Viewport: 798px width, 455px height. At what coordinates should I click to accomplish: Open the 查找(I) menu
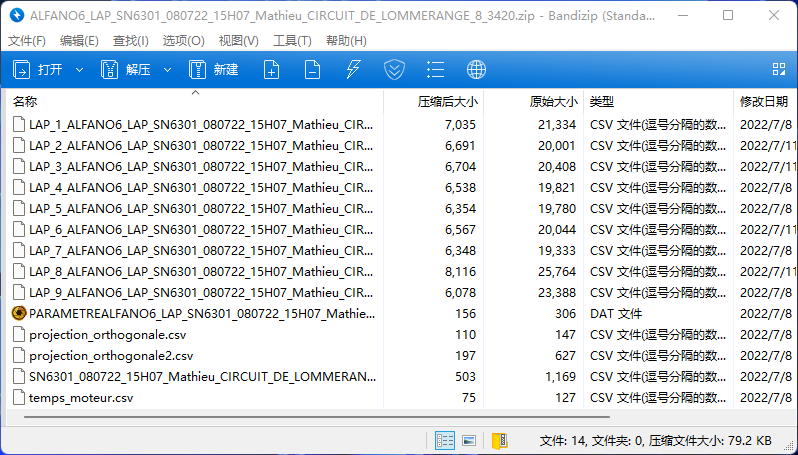click(131, 41)
